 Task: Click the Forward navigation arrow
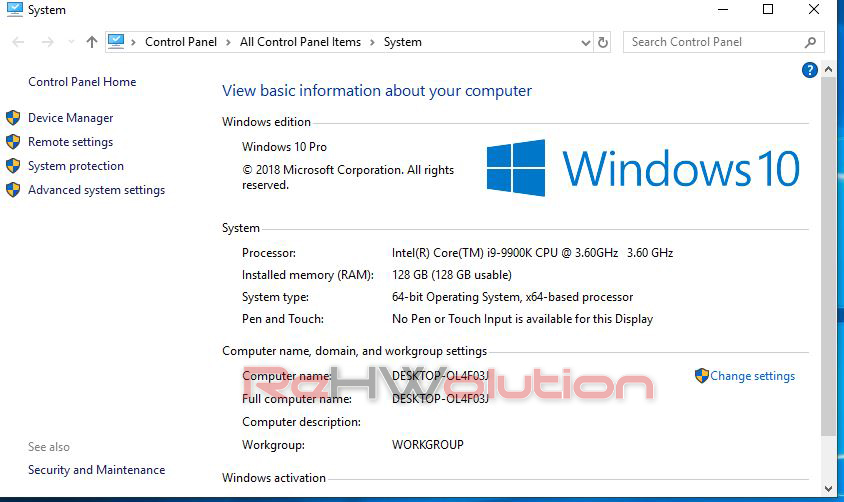coord(46,42)
